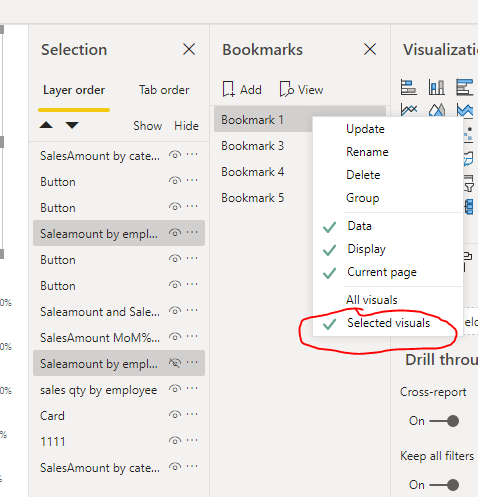Unhide the Saleamount by empl... layer with crossed-out eye
Viewport: 478px width, 497px height.
point(175,363)
